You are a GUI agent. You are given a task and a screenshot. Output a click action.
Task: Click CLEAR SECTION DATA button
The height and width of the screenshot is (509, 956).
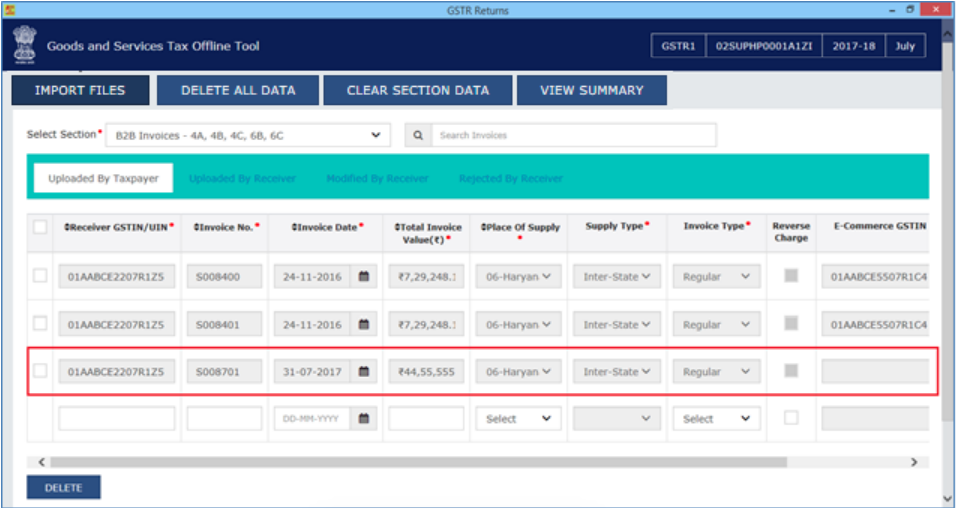pyautogui.click(x=418, y=90)
